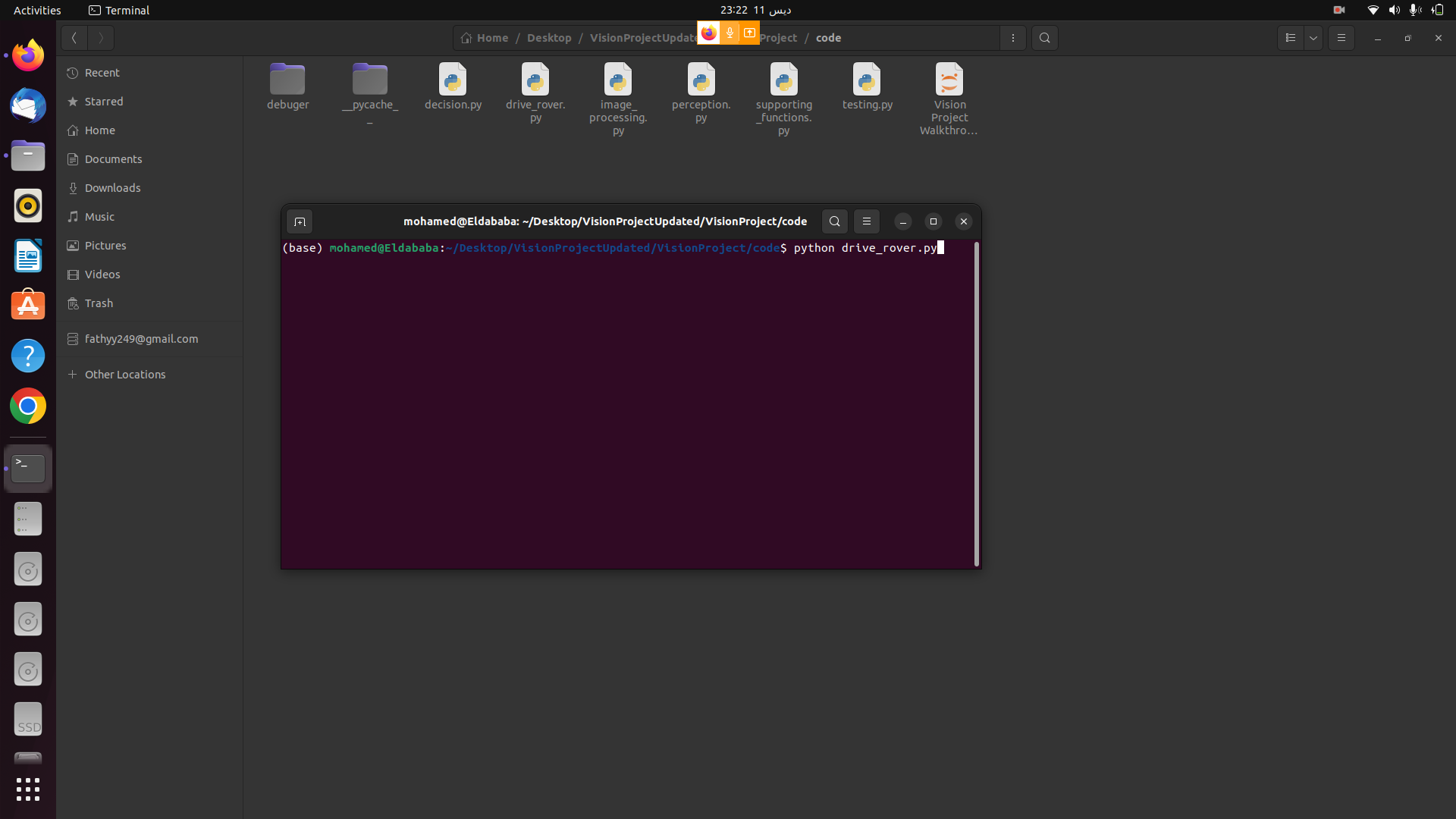This screenshot has height=819, width=1456.
Task: Open the fathyy249@gmail.com account in sidebar
Action: pos(141,338)
